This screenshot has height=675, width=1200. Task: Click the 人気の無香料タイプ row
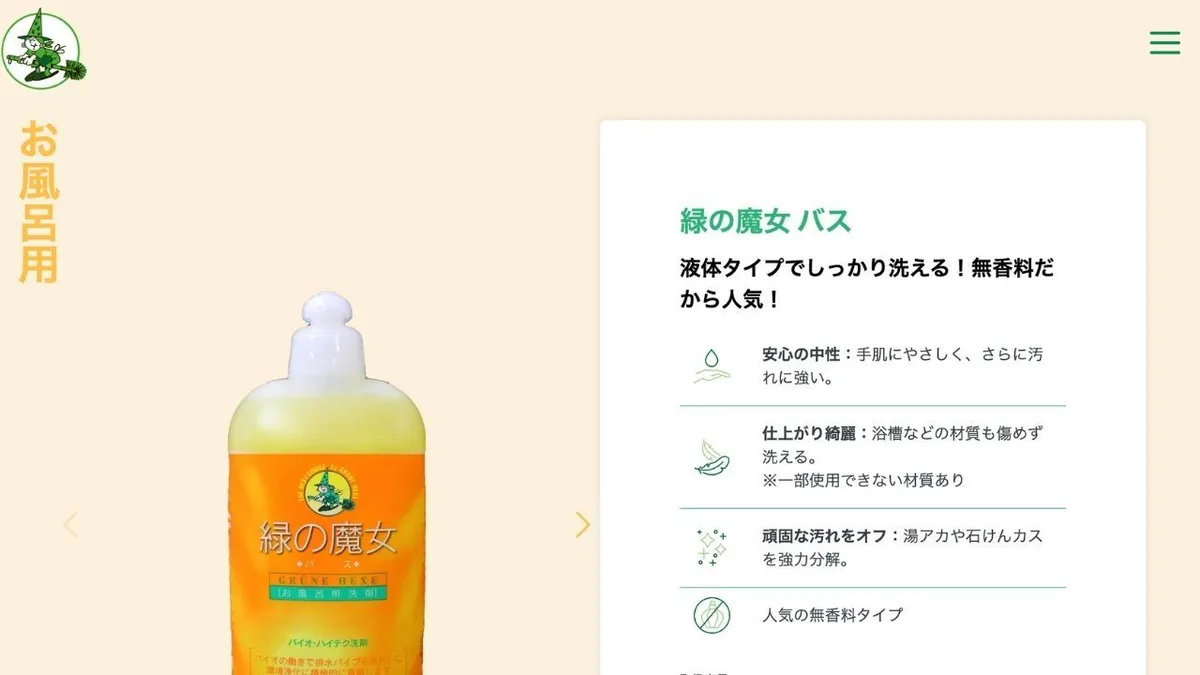pyautogui.click(x=873, y=615)
